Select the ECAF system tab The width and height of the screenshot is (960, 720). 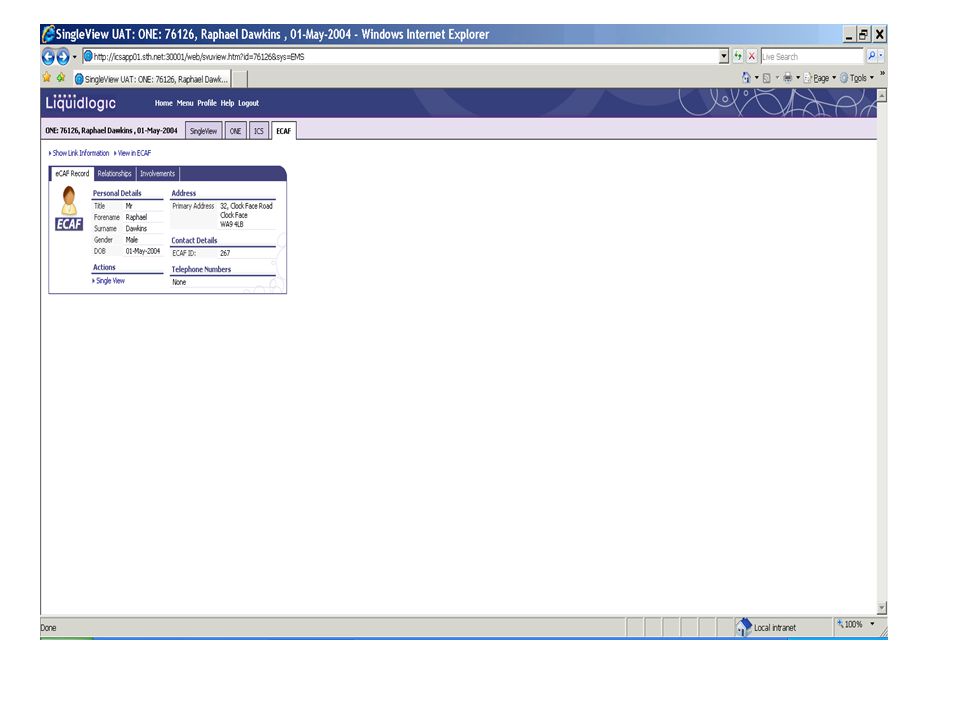tap(283, 131)
